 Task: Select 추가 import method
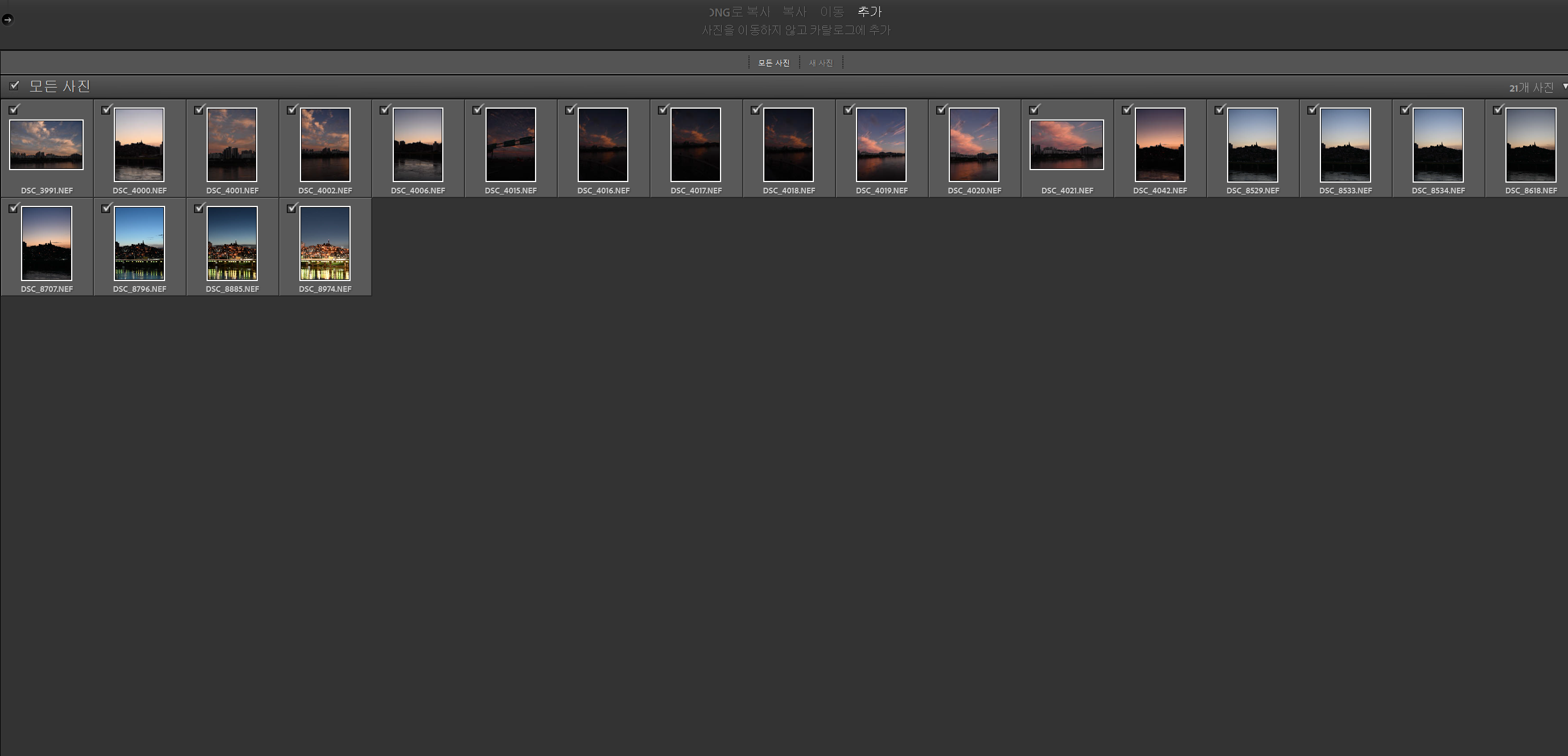(869, 12)
